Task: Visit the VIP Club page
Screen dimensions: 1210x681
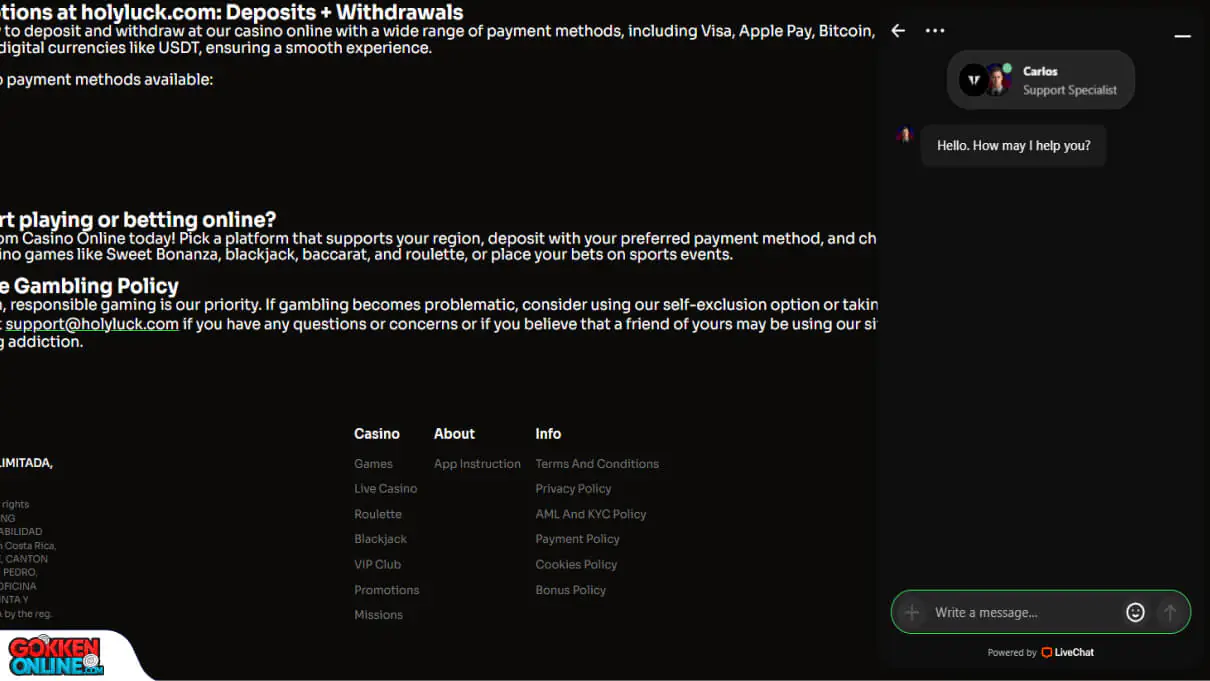Action: pyautogui.click(x=377, y=565)
